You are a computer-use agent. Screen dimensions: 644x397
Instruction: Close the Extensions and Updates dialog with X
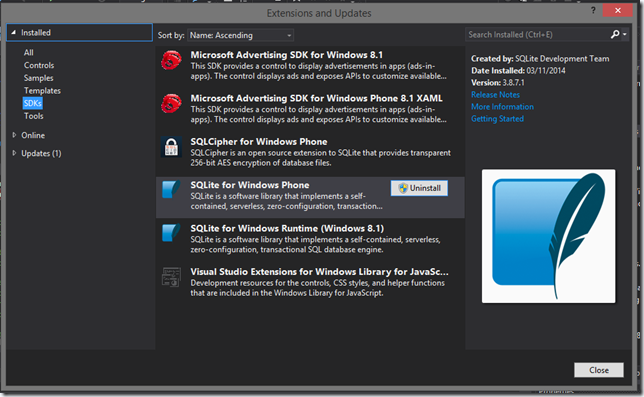[x=618, y=10]
